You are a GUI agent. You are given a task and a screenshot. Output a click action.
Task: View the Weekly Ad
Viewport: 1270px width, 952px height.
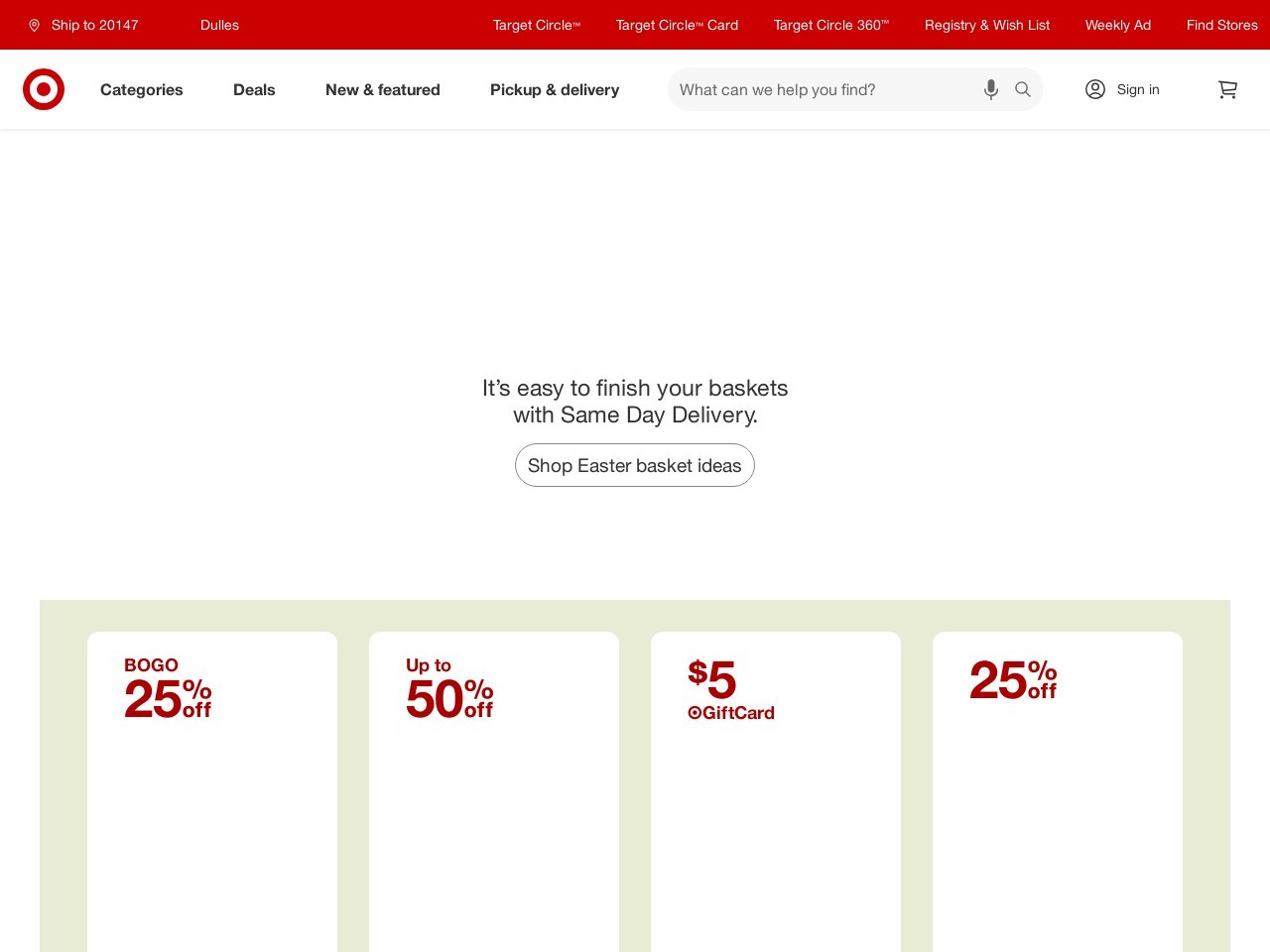[x=1118, y=25]
